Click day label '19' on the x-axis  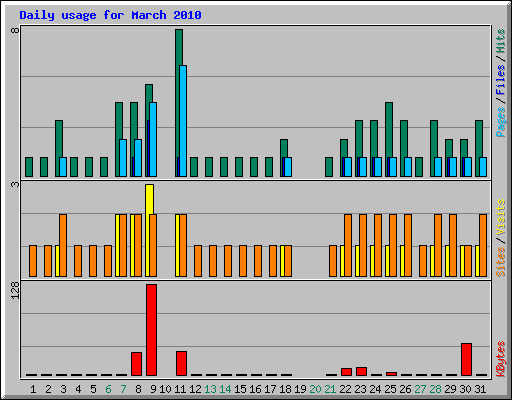click(300, 389)
